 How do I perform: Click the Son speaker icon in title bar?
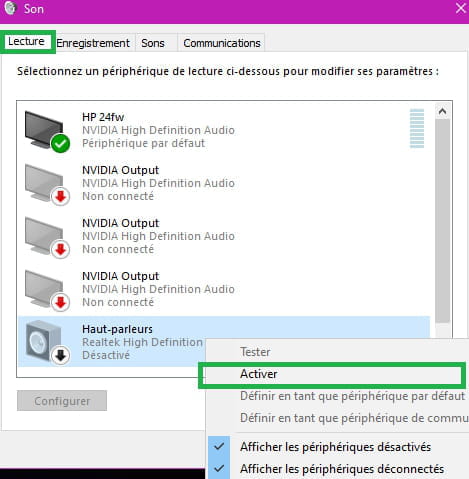coord(10,8)
